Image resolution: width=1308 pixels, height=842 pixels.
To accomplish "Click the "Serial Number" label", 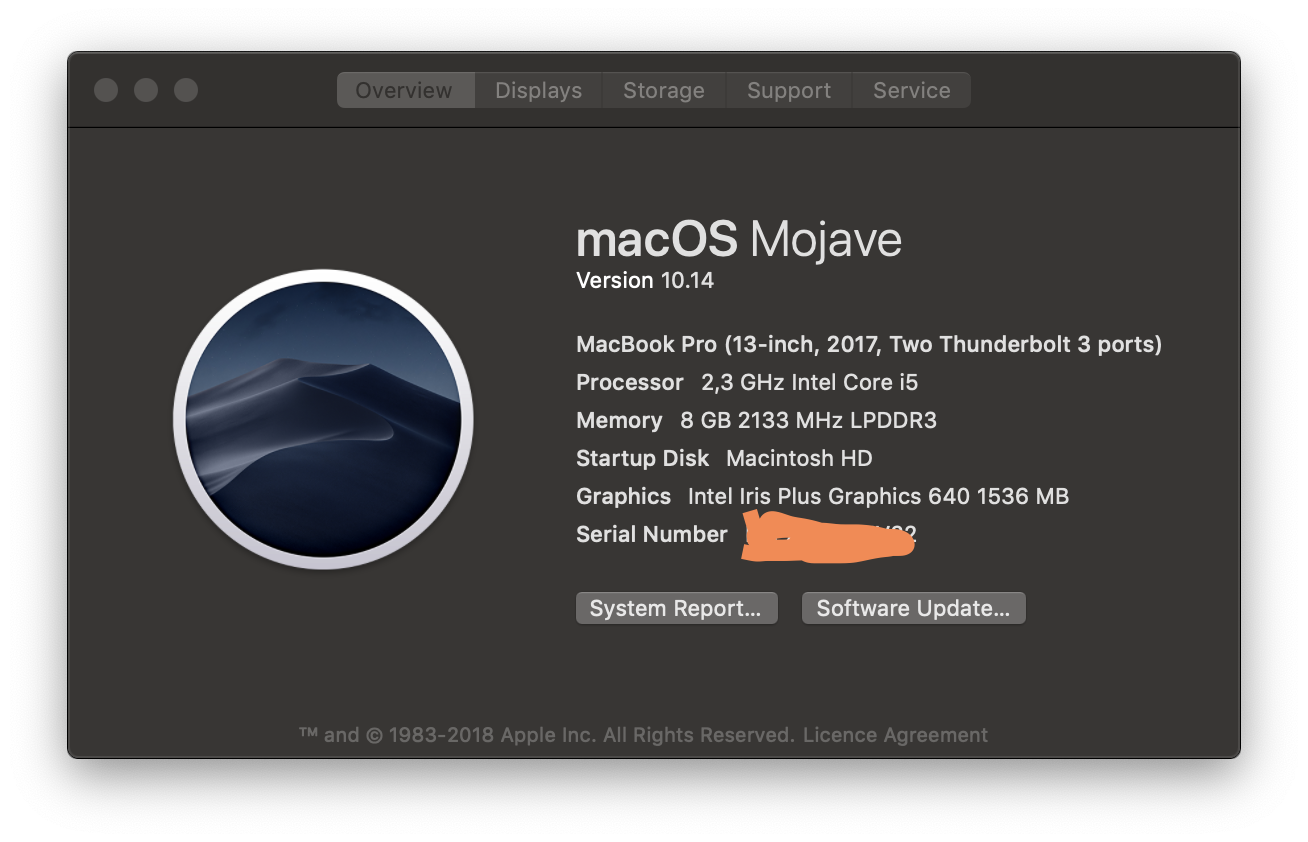I will (x=652, y=534).
